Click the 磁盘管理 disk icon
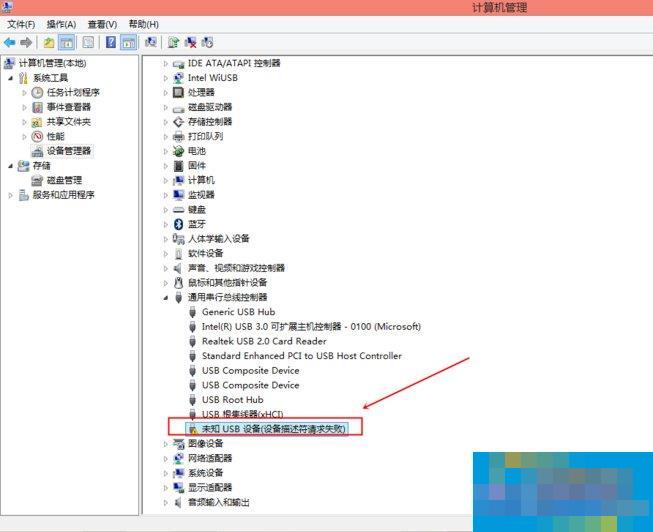This screenshot has height=532, width=653. tap(37, 180)
